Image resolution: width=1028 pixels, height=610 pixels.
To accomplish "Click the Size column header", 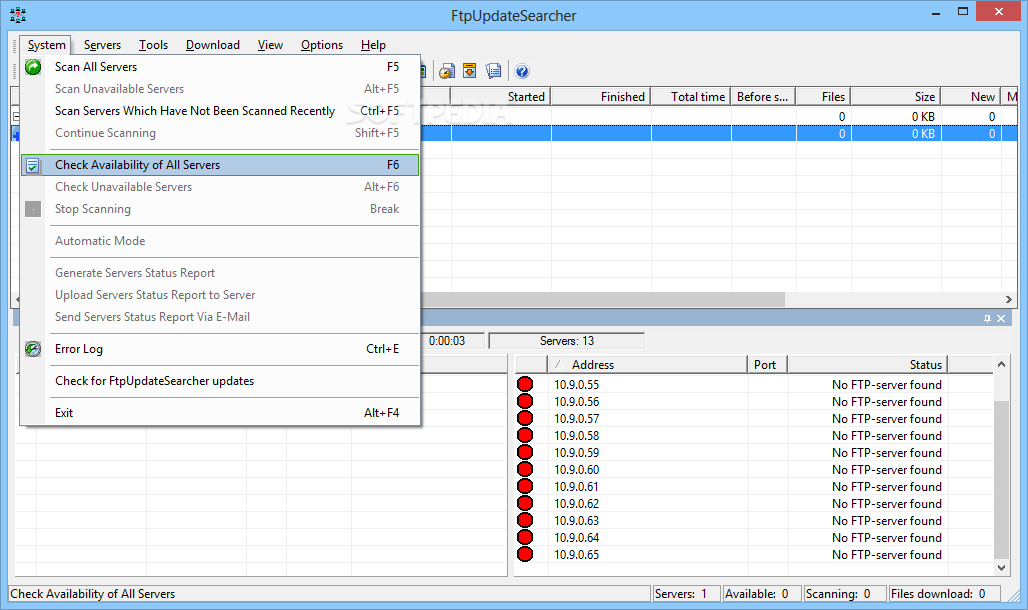I will (x=896, y=96).
